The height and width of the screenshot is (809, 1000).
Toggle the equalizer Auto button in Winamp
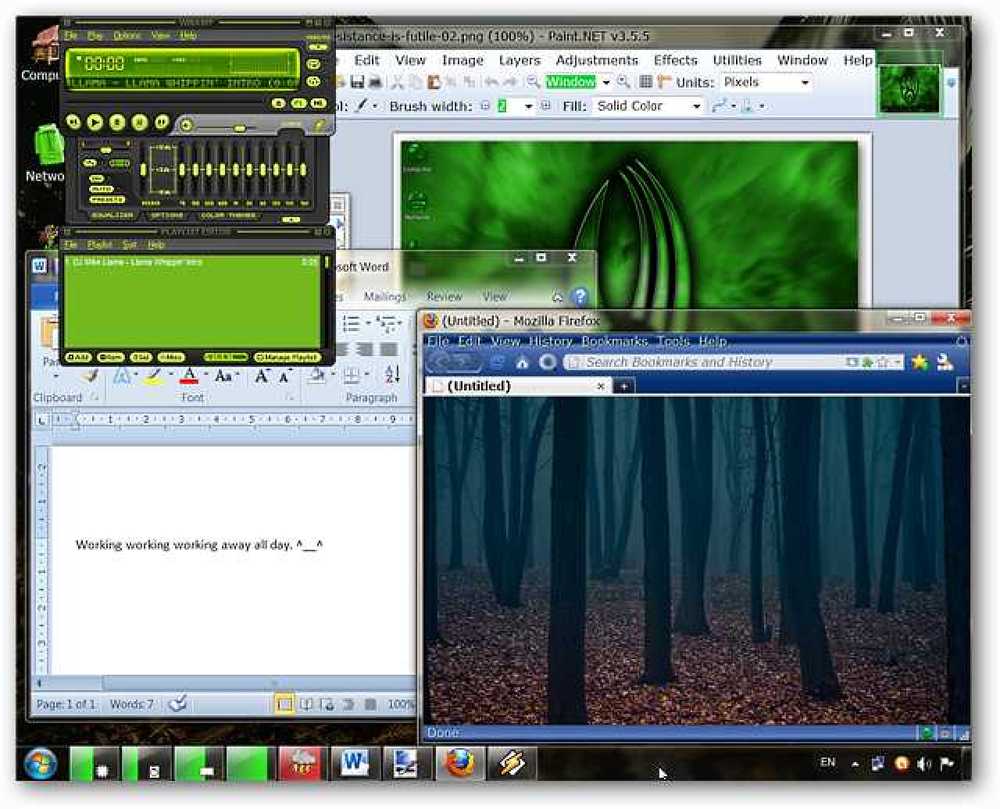(x=101, y=189)
